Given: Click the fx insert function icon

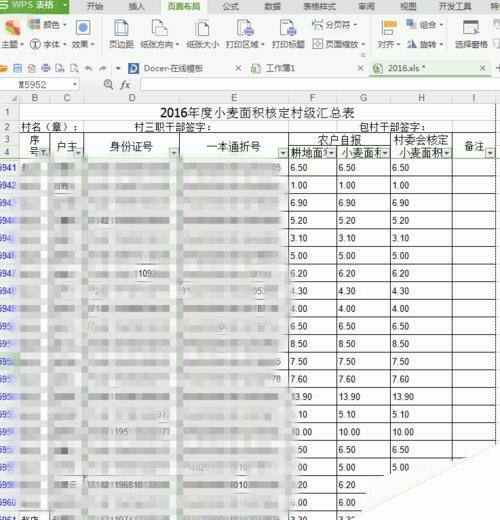Looking at the screenshot, I should tap(125, 85).
